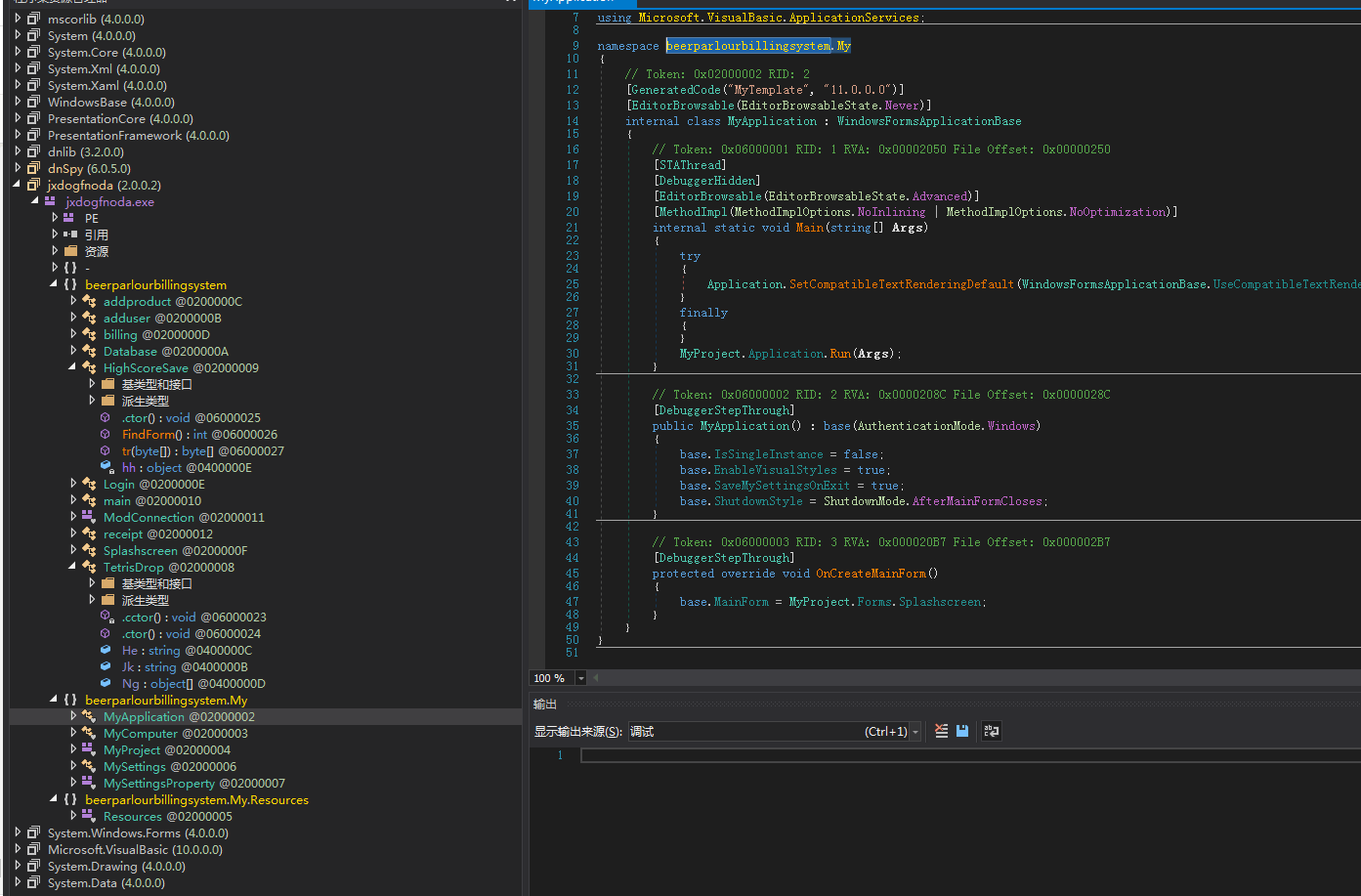The width and height of the screenshot is (1361, 896).
Task: Select the MyApplication @02000002 tree row
Action: coord(264,716)
